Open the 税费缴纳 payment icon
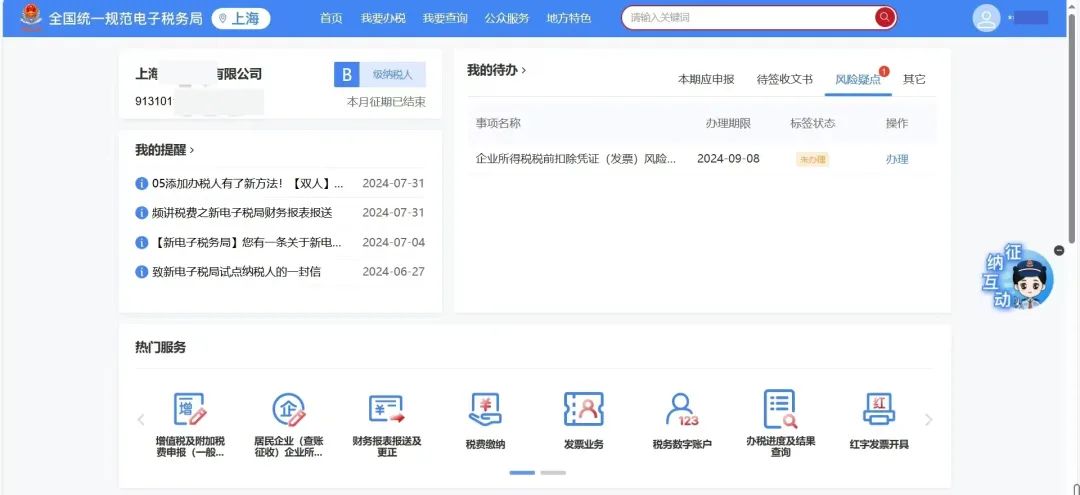This screenshot has height=495, width=1080. 485,410
